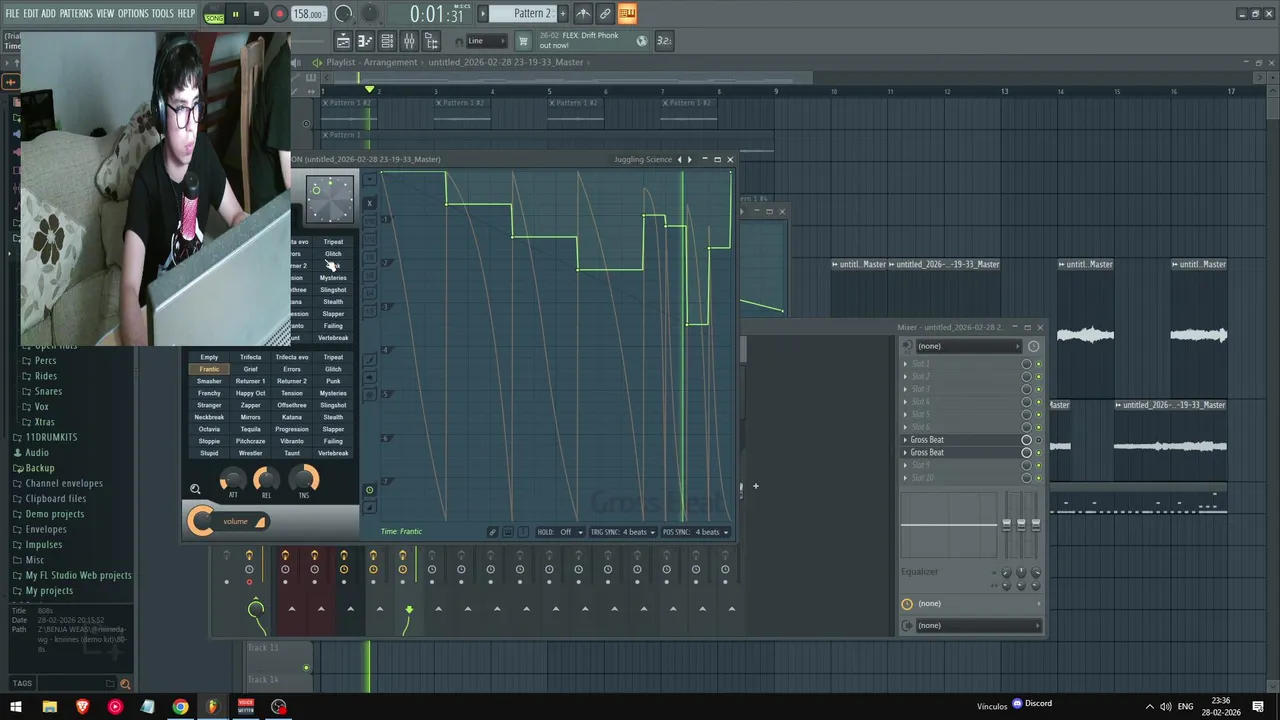Toggle Slot 2 enable LED in mixer

point(1038,377)
